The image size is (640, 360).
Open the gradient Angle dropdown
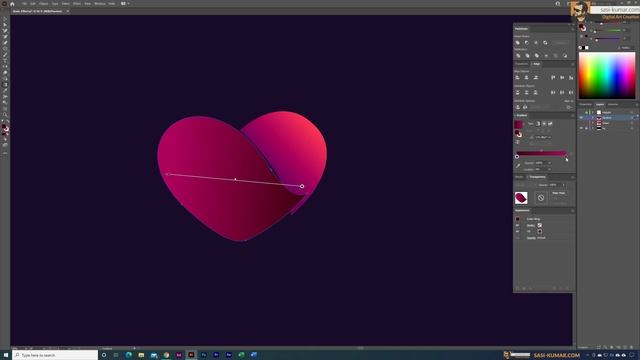[x=550, y=137]
